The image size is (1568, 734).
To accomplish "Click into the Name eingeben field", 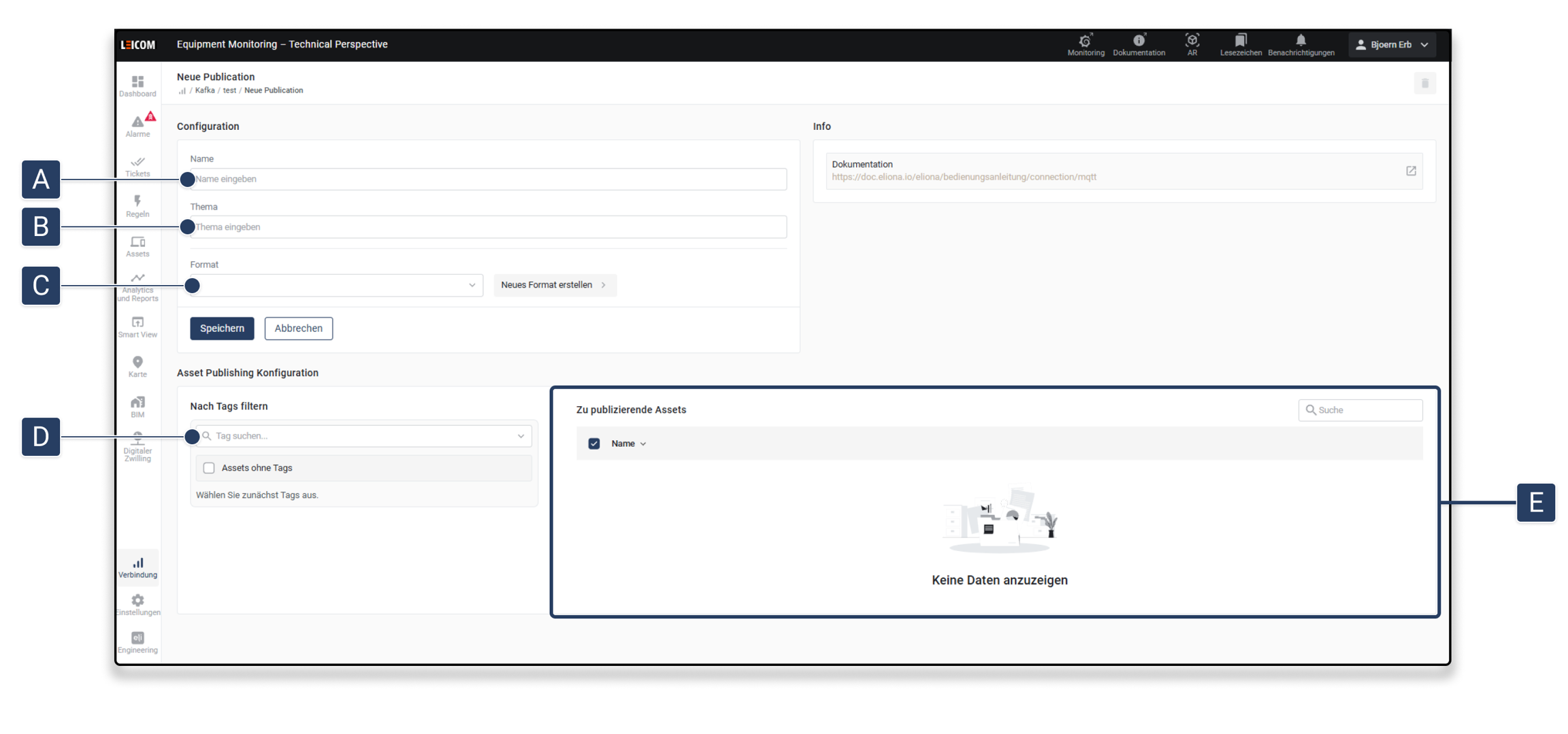I will point(487,180).
